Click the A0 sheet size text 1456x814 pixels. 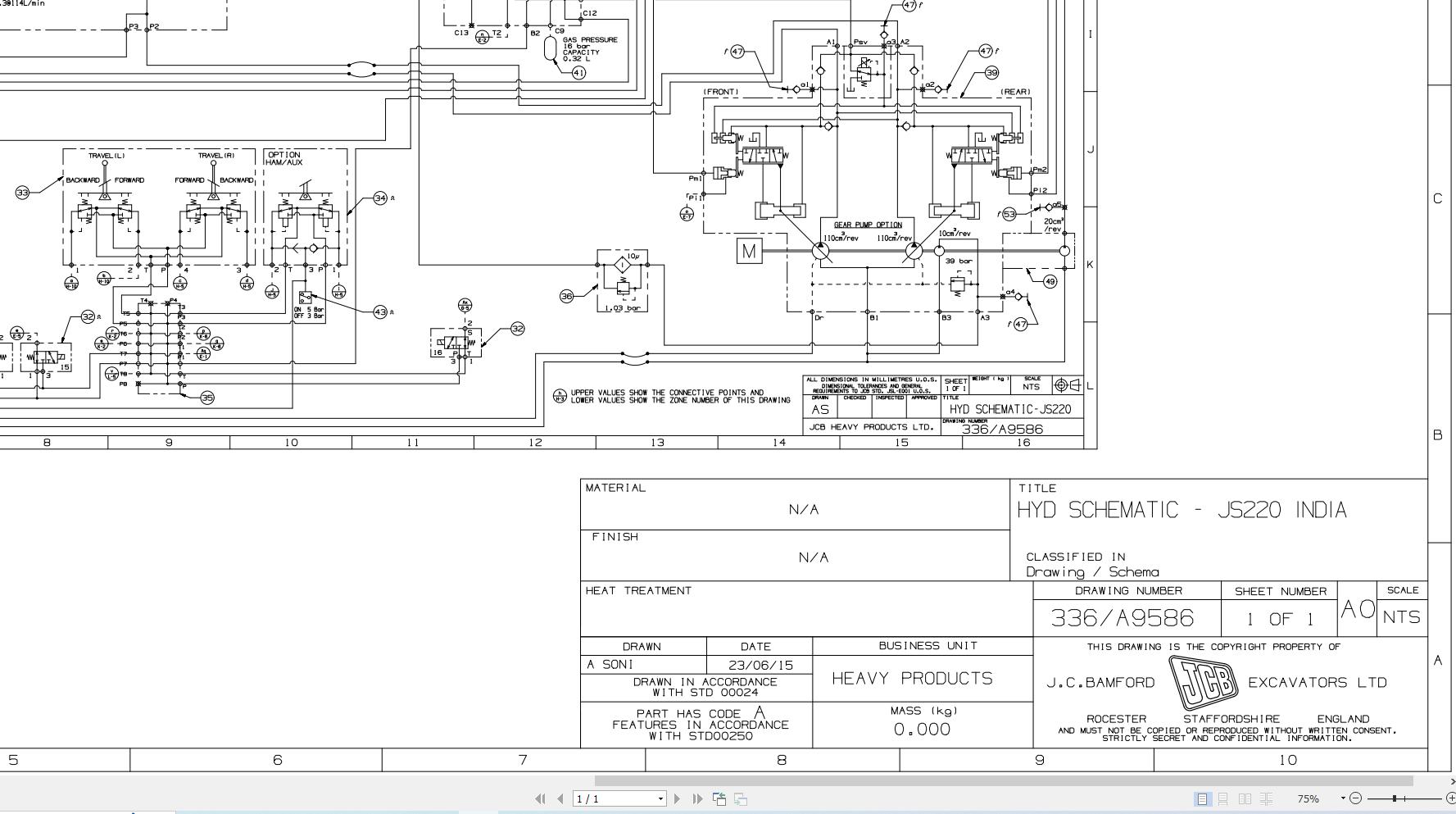pyautogui.click(x=1358, y=609)
